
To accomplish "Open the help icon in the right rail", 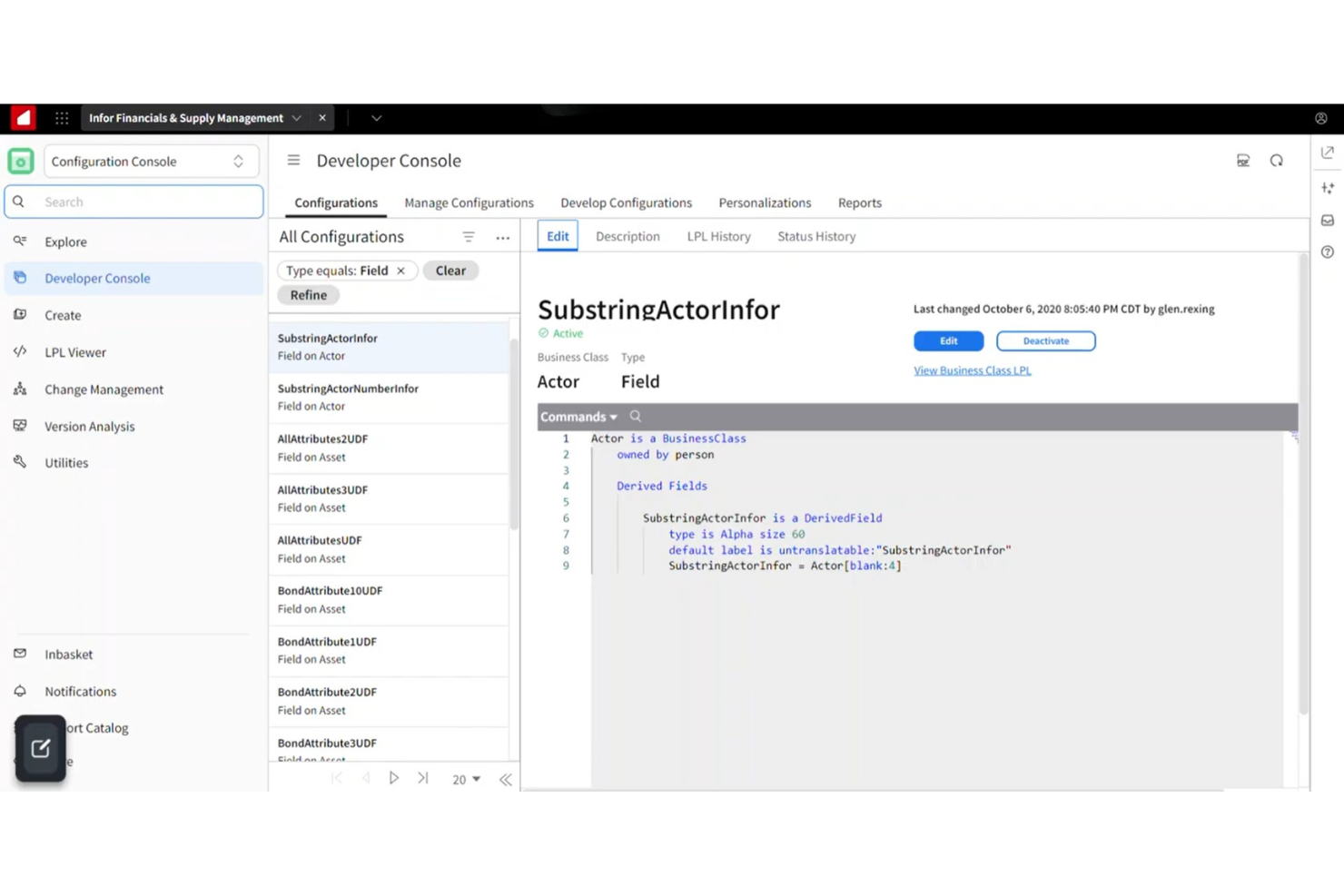I will tap(1328, 252).
